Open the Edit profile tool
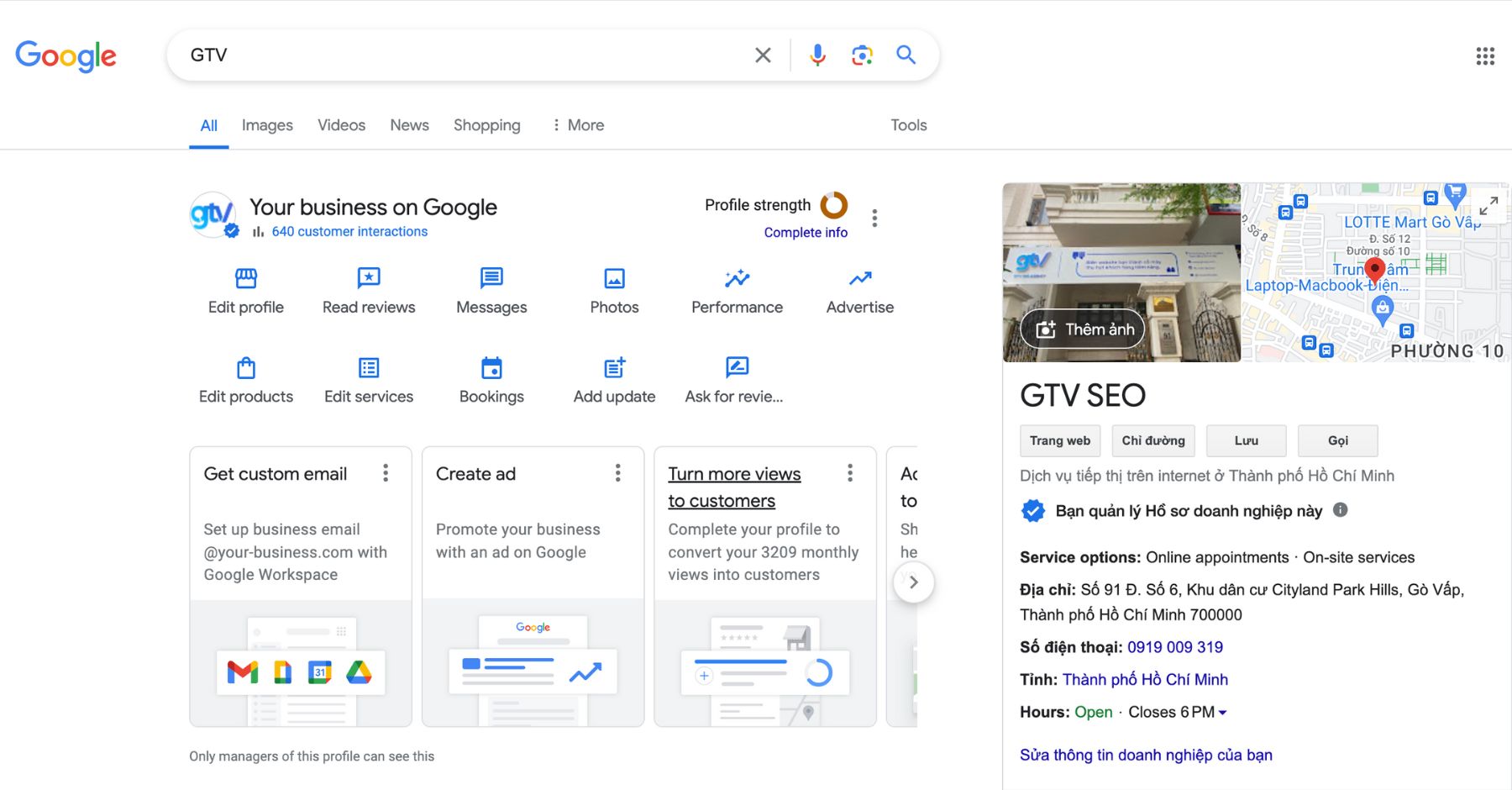Image resolution: width=1512 pixels, height=790 pixels. (x=244, y=290)
